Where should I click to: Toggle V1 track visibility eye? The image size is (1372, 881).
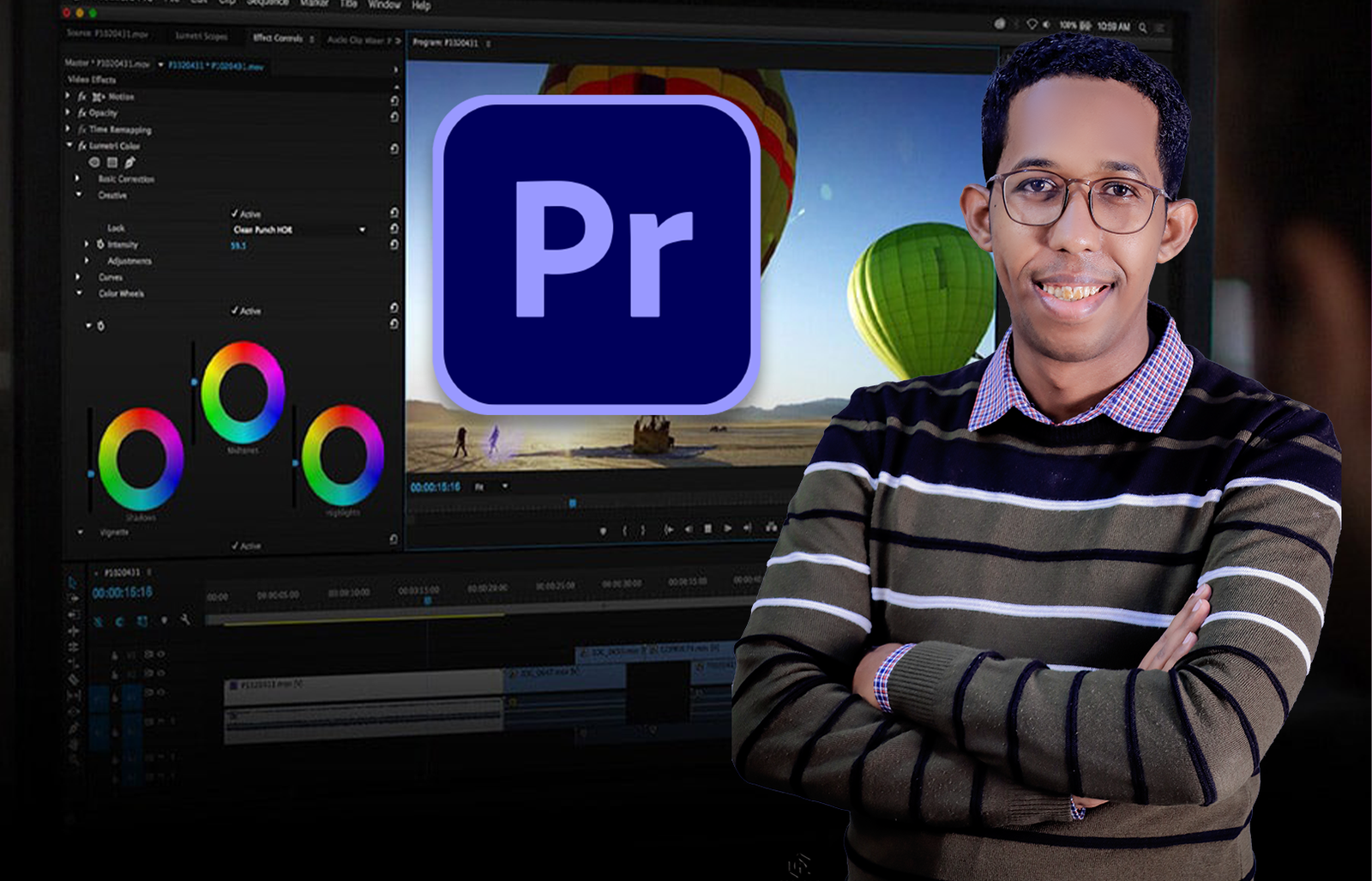click(160, 691)
